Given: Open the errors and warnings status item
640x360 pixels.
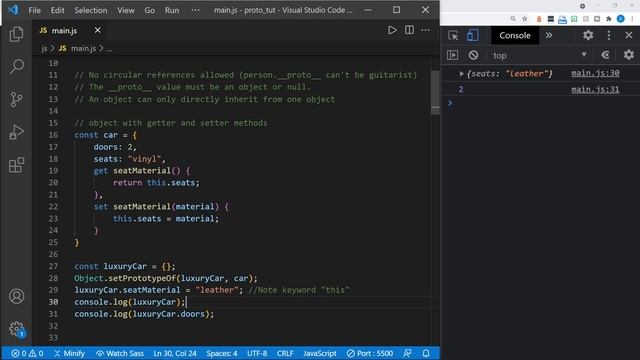Looking at the screenshot, I should [27, 353].
